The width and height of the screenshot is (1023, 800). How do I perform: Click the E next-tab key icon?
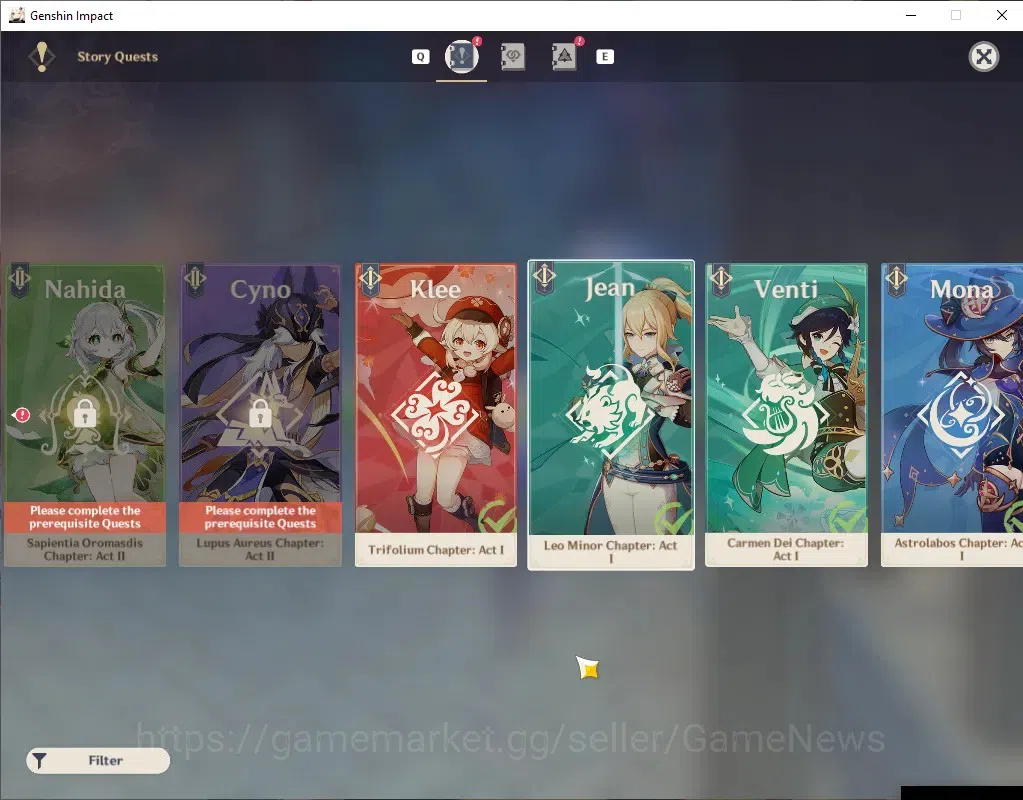click(605, 57)
